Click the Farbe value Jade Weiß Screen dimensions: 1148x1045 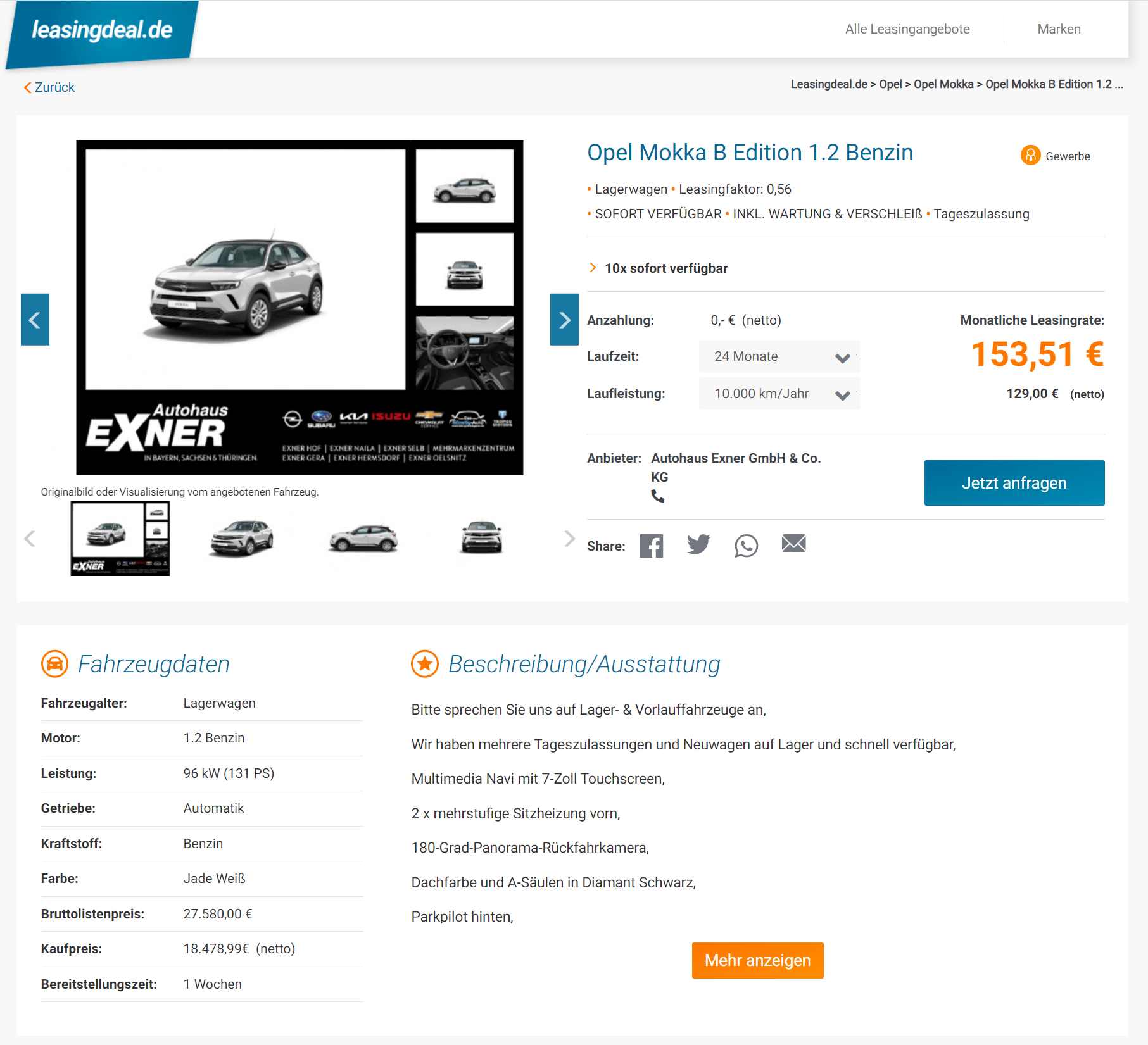pos(214,879)
